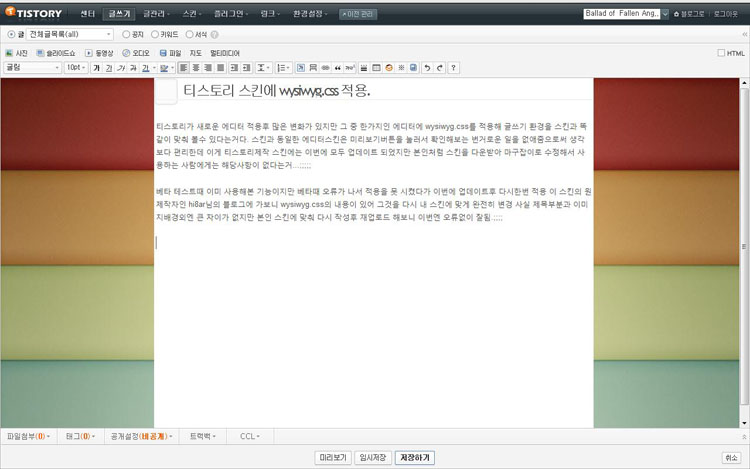
Task: Apply strikethrough formatting
Action: 133,68
